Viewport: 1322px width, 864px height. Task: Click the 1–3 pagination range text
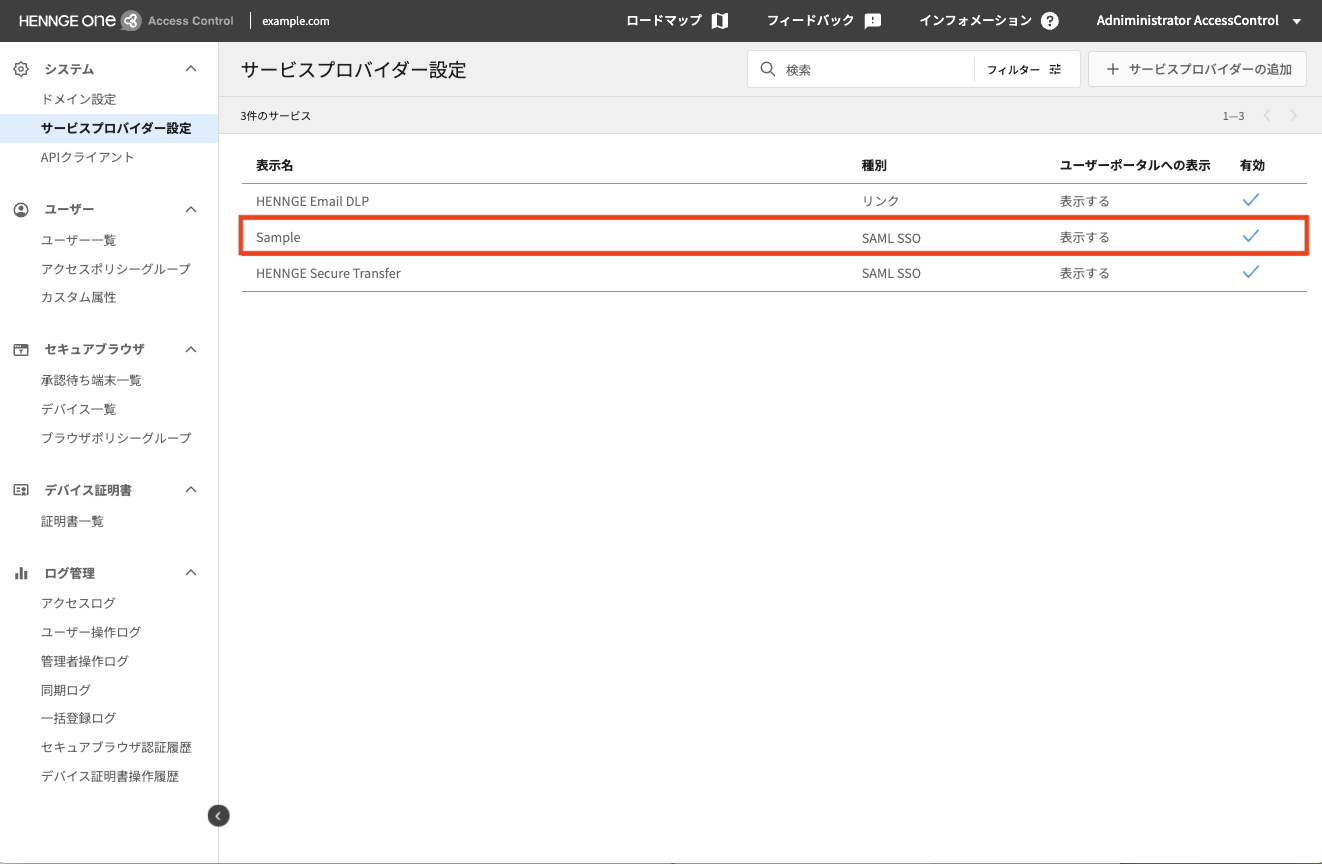coord(1233,116)
